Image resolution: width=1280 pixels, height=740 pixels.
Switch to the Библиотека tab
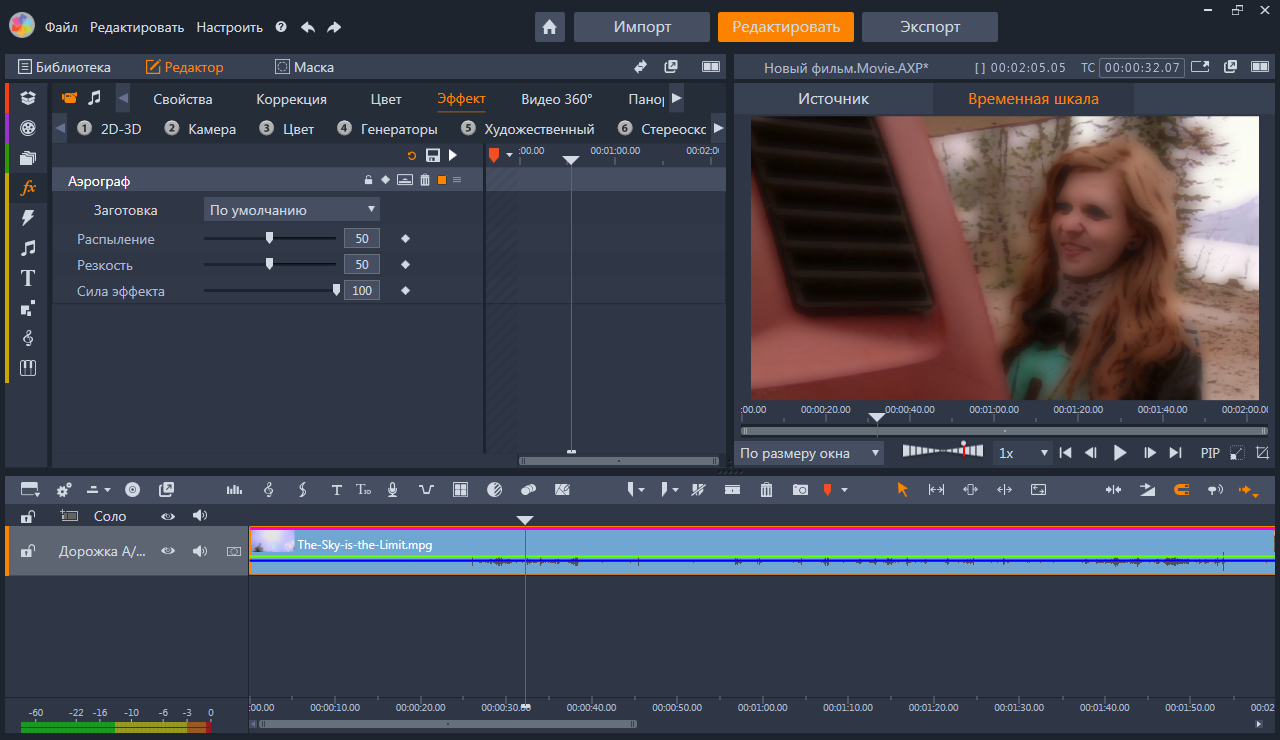(64, 67)
